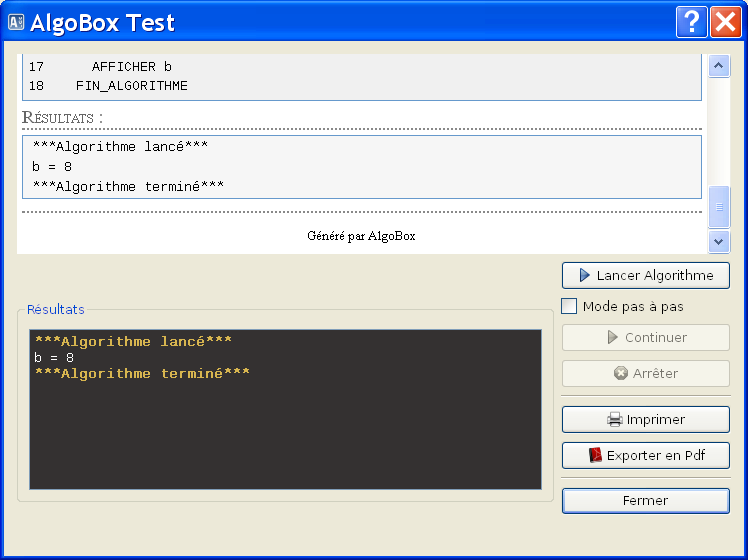This screenshot has width=748, height=560.
Task: Click the preview scrollbar thumb
Action: [718, 206]
